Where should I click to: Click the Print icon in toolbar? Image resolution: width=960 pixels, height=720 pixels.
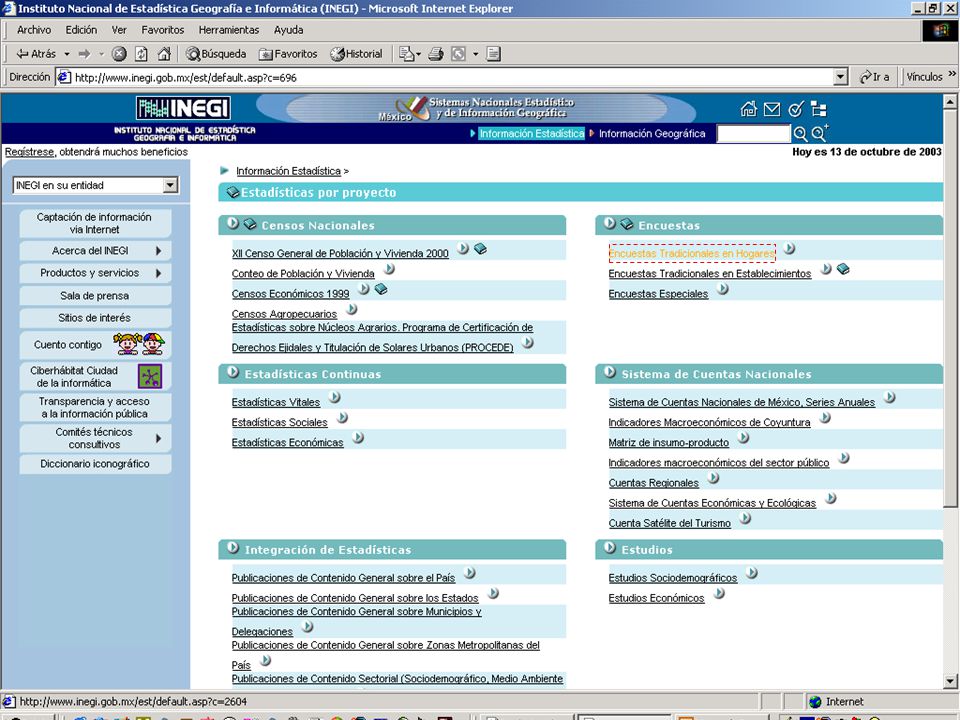pyautogui.click(x=435, y=54)
